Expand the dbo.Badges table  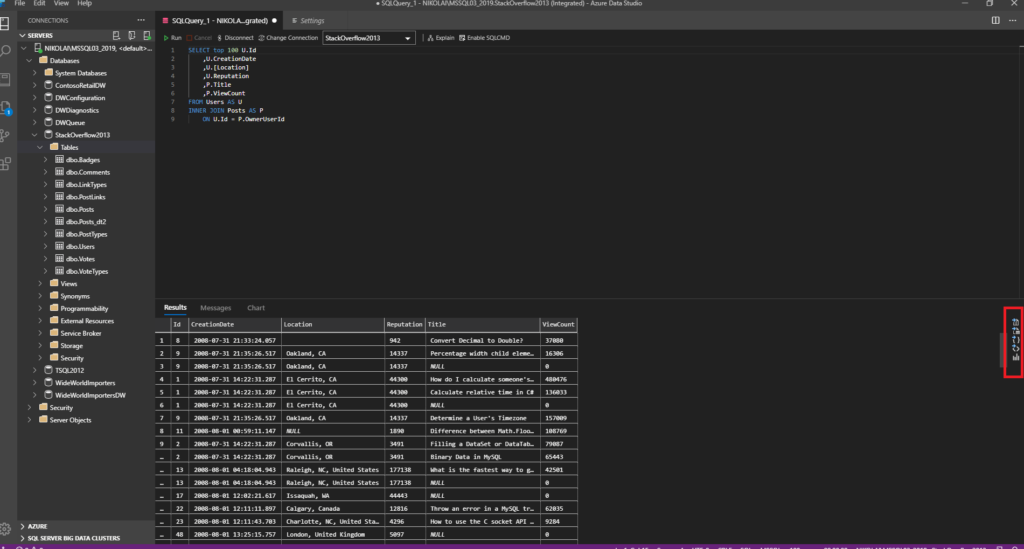[46, 159]
